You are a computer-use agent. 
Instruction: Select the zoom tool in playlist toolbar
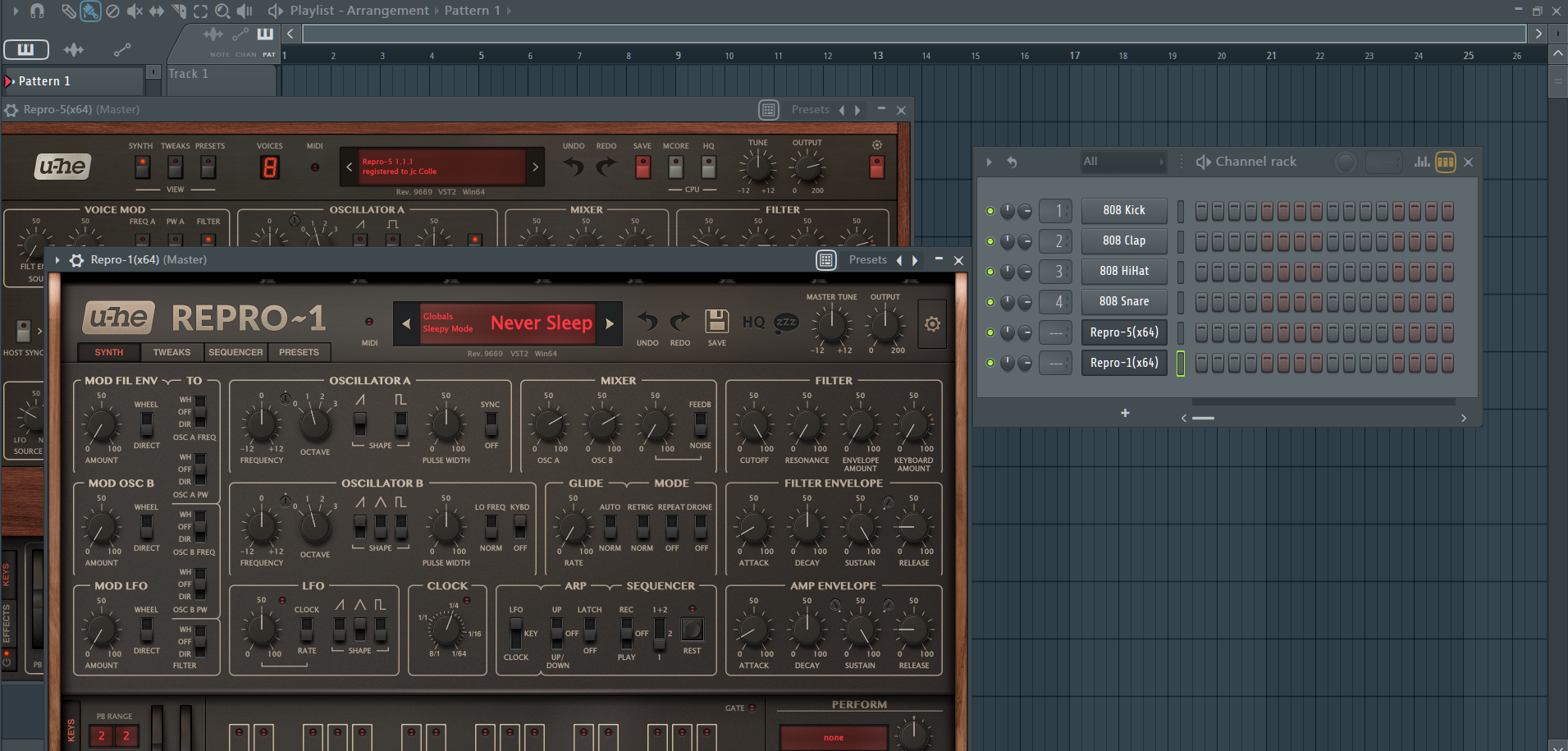coord(222,11)
